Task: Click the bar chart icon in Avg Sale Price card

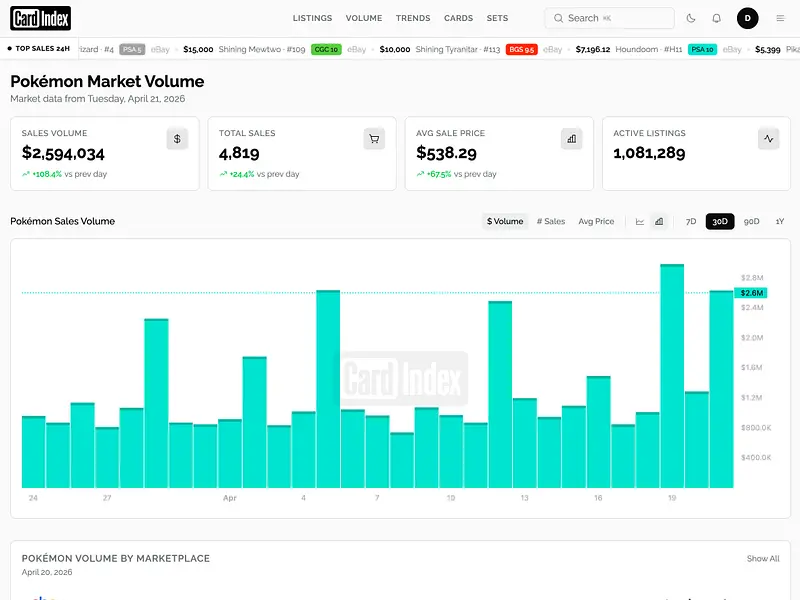Action: click(571, 139)
